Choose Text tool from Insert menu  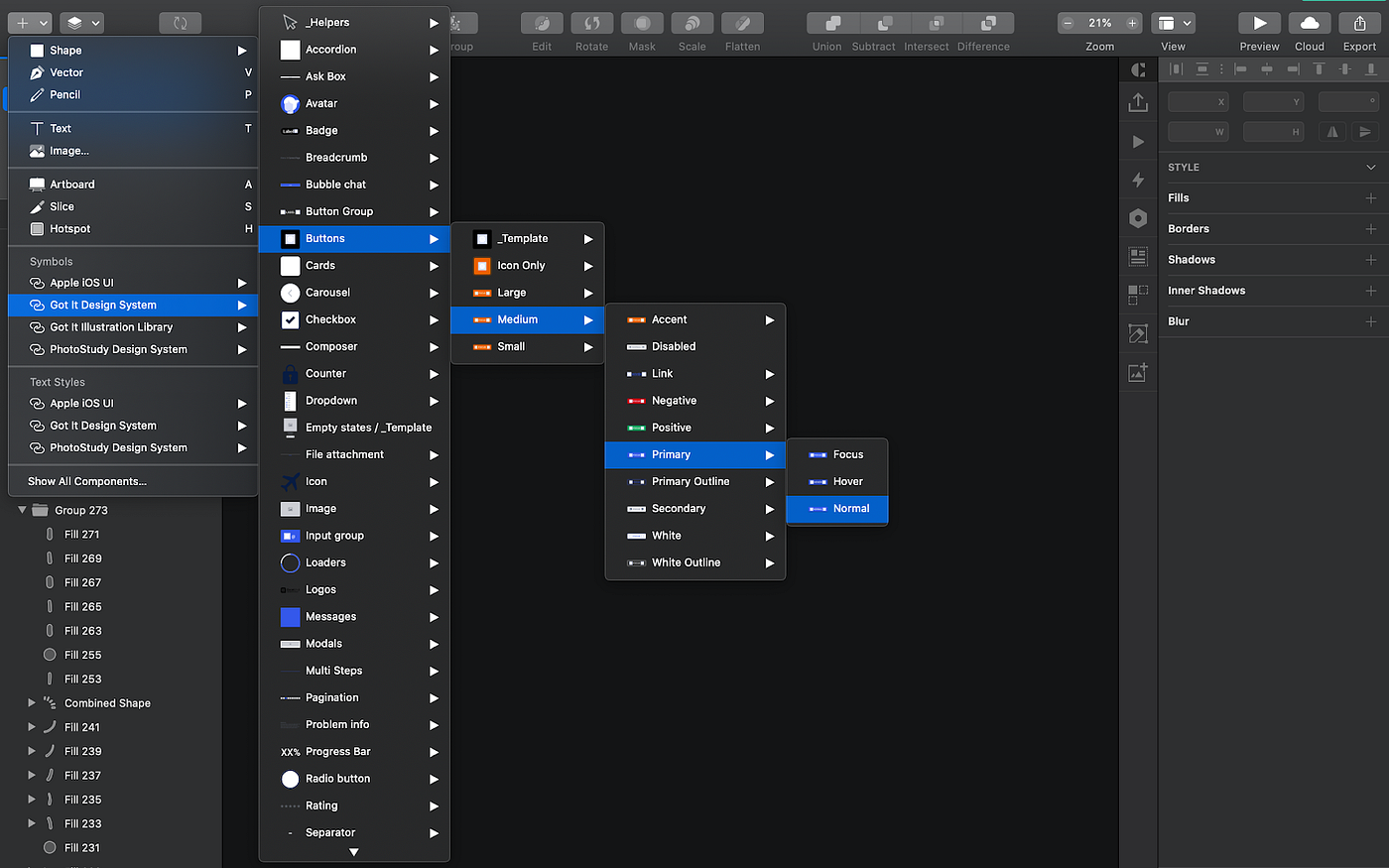tap(133, 128)
